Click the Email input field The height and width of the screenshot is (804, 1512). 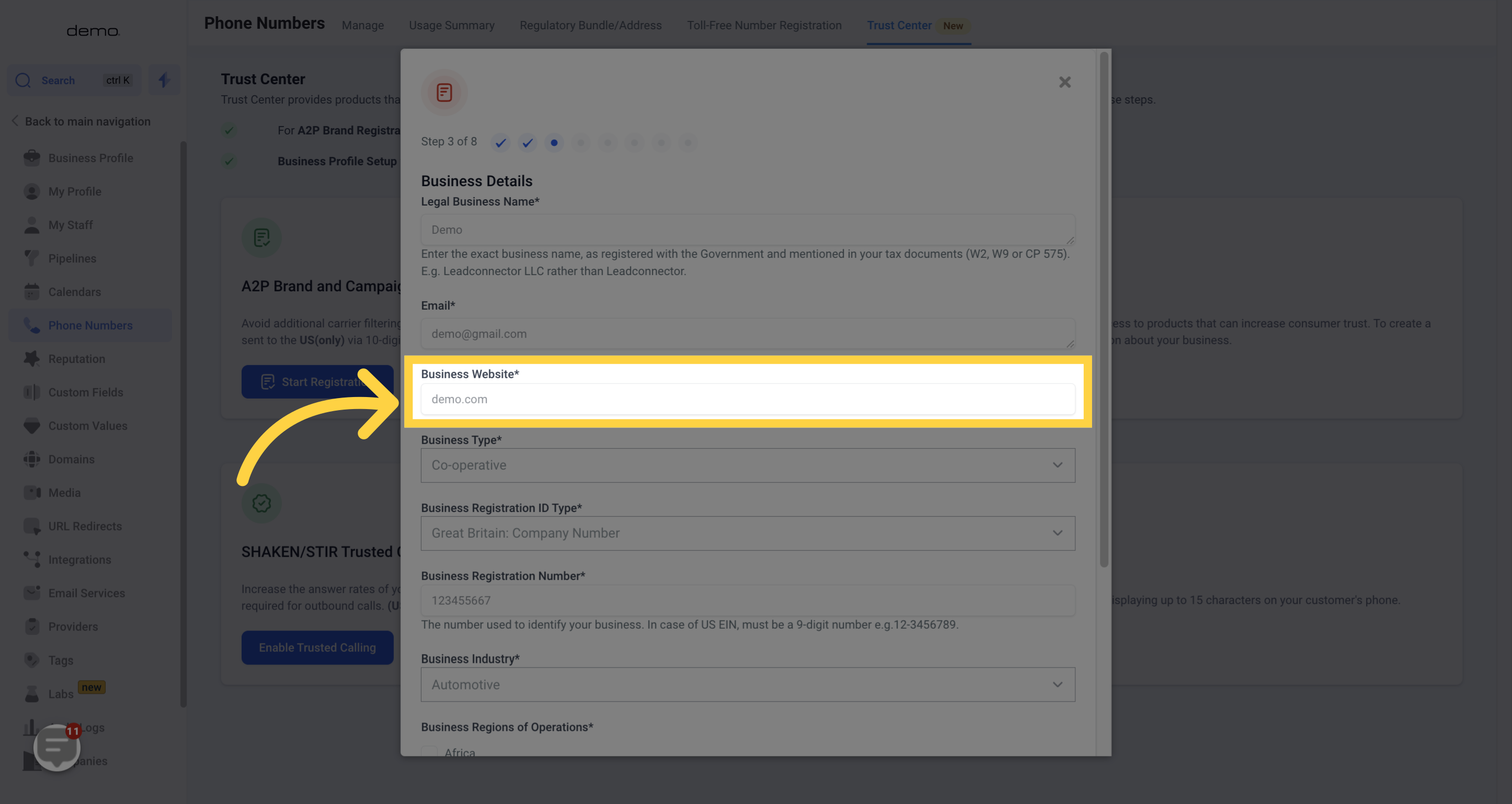[748, 333]
